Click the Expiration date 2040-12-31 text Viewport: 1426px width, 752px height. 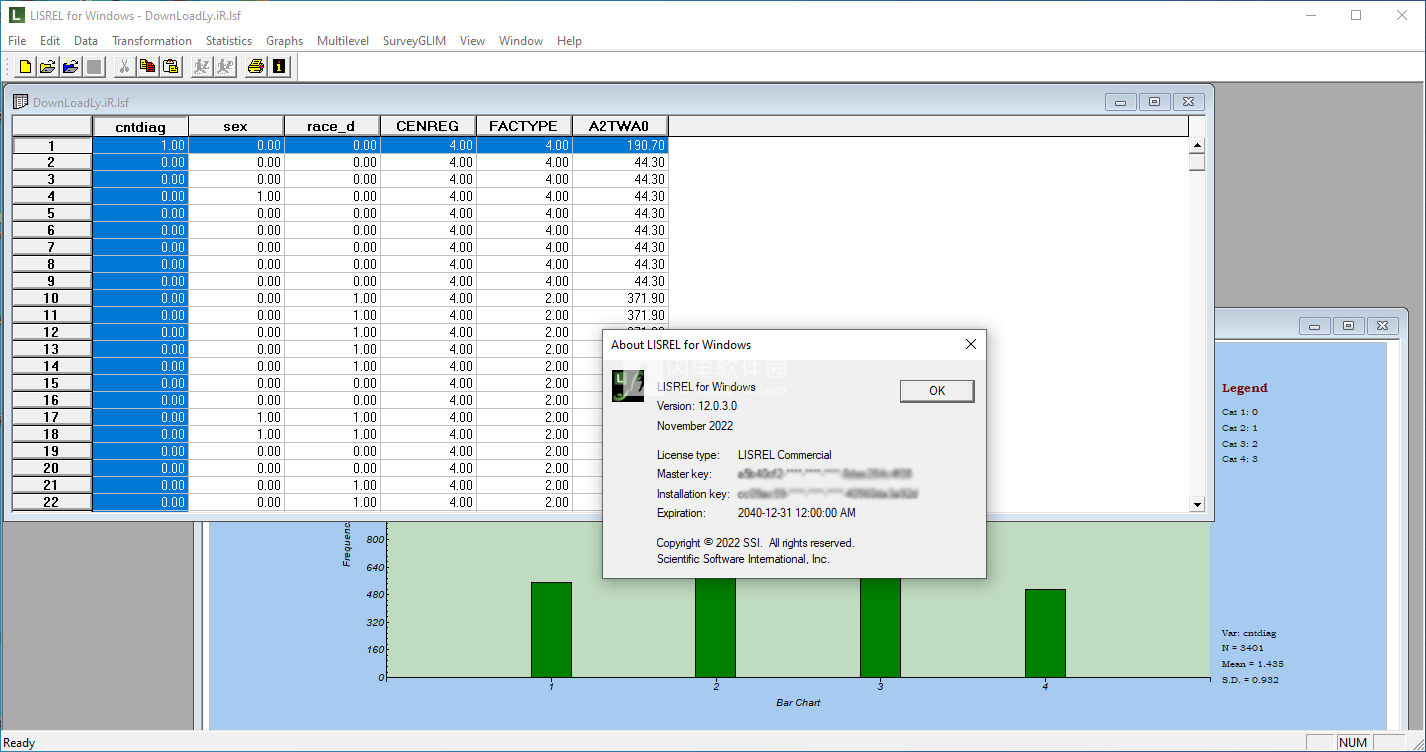797,513
